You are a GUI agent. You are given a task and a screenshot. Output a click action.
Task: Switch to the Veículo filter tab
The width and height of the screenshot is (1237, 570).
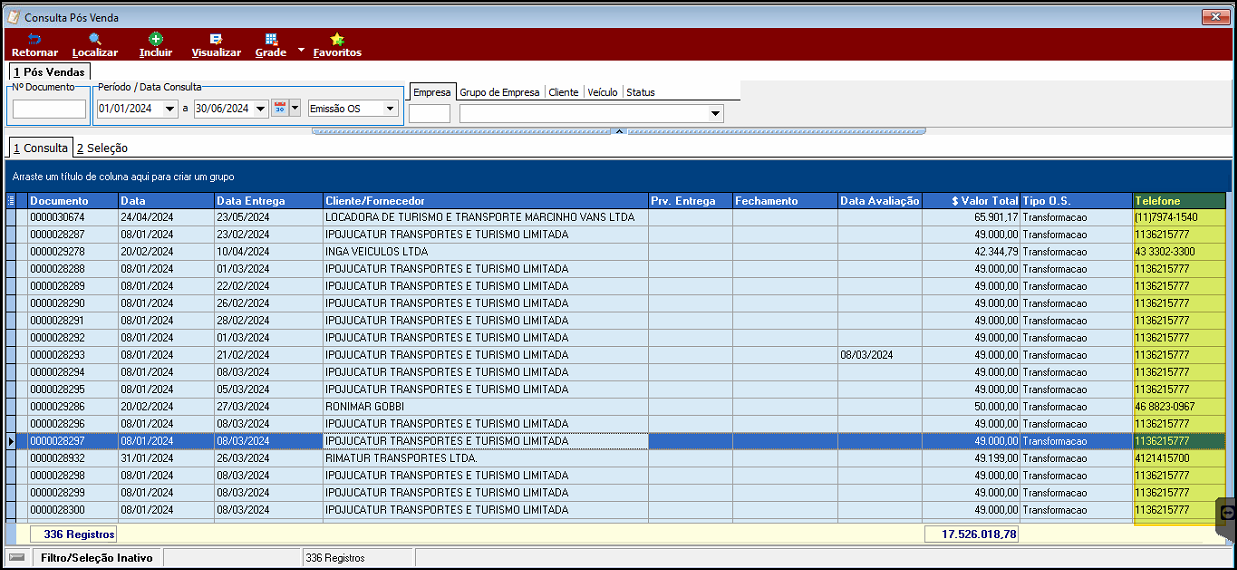point(602,92)
